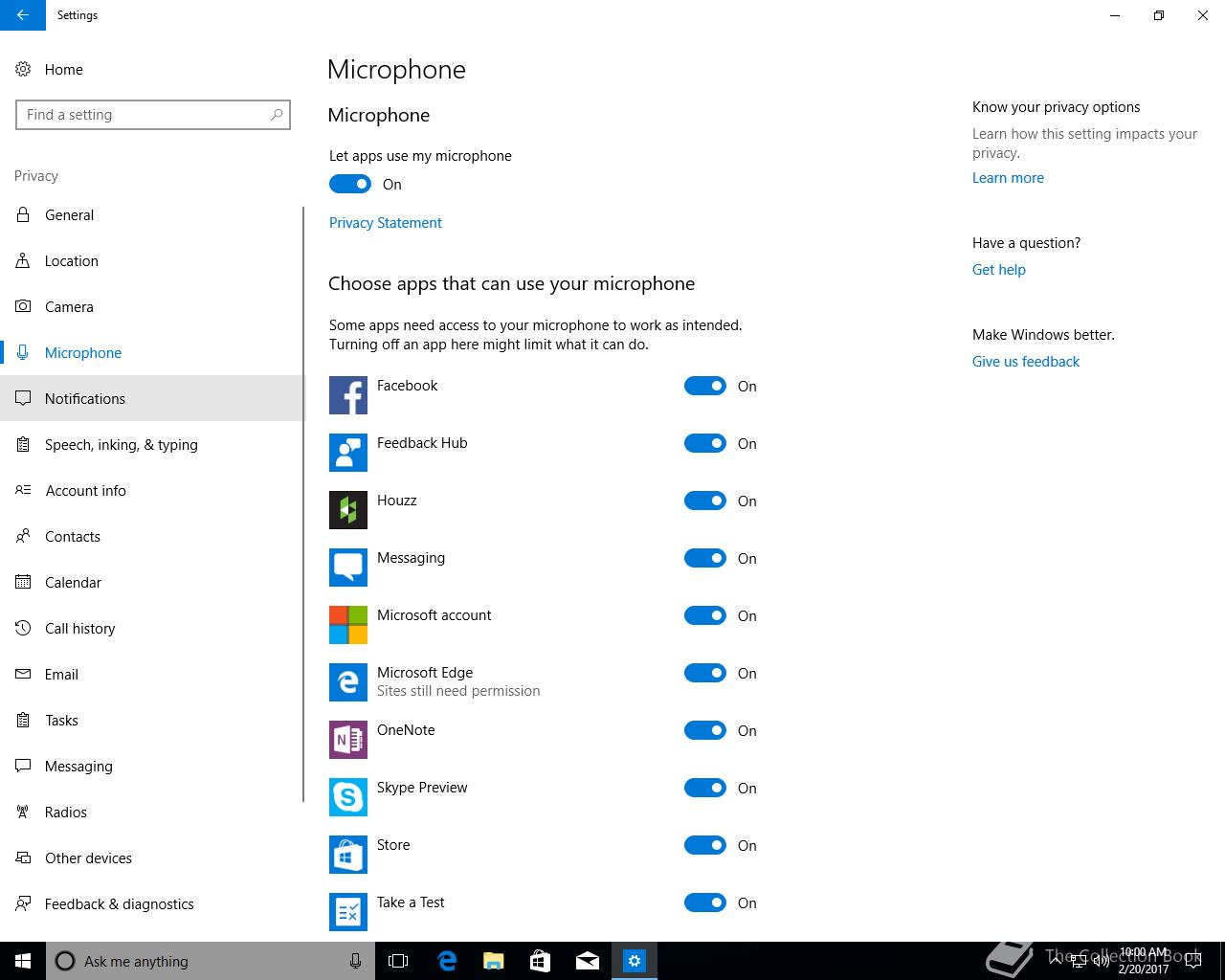Go to Account info settings
The height and width of the screenshot is (980, 1225).
[x=151, y=490]
